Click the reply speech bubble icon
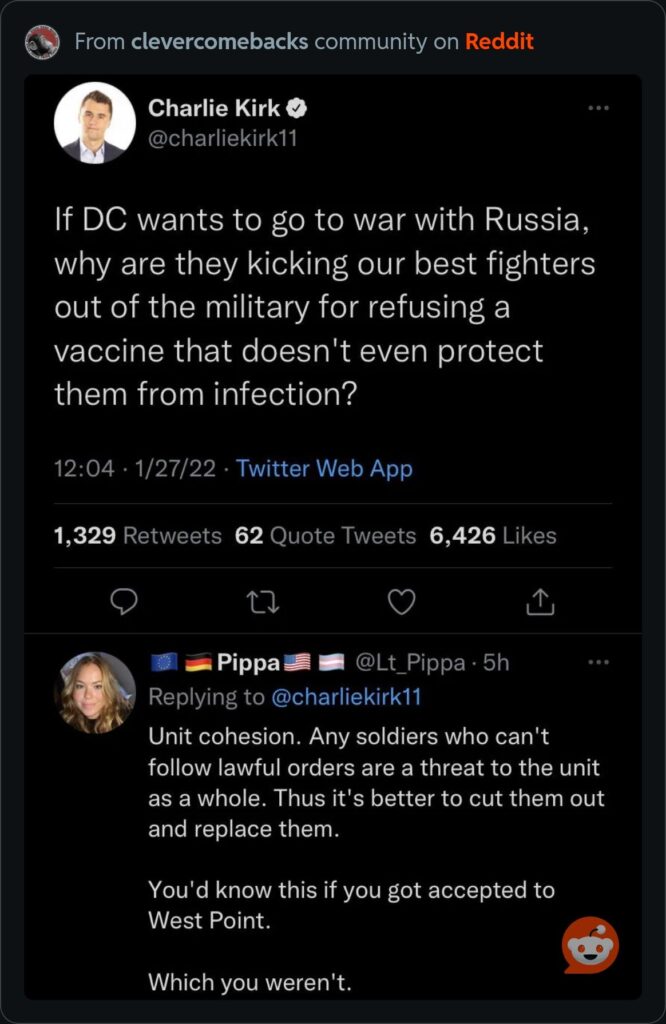Viewport: 666px width, 1024px height. click(122, 600)
